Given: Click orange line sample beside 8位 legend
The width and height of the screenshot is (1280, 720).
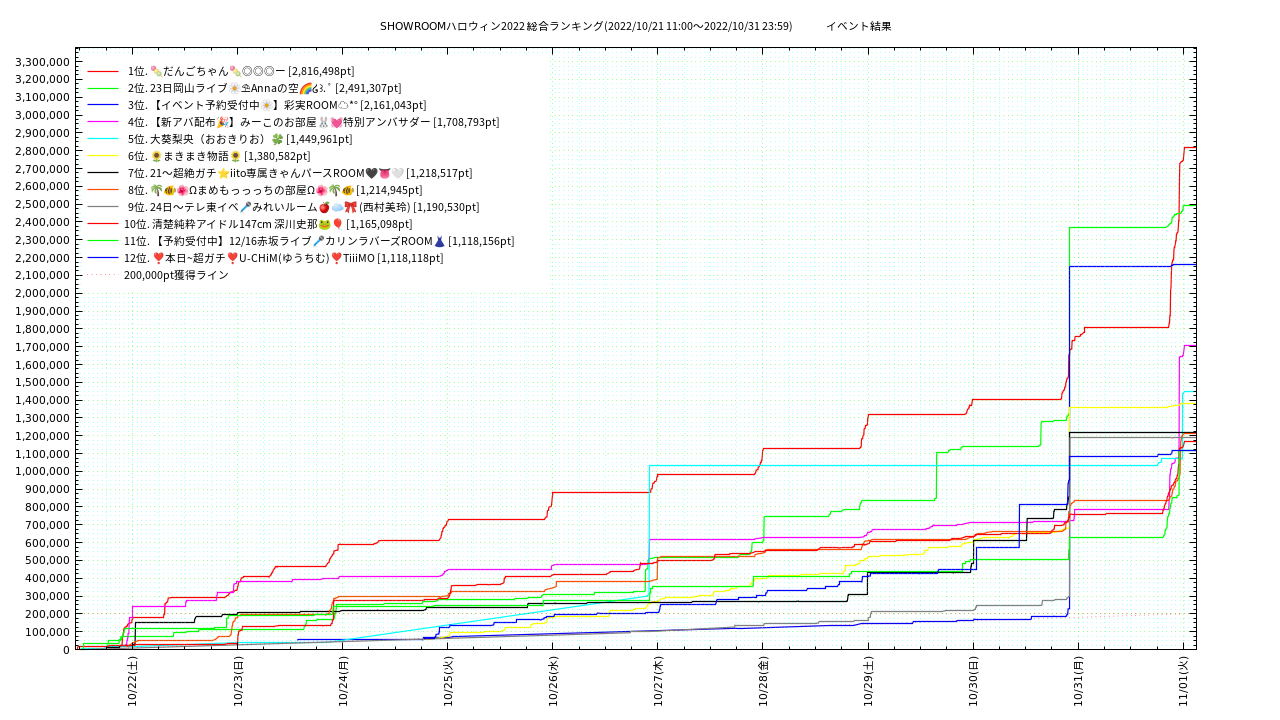Looking at the screenshot, I should pyautogui.click(x=103, y=190).
